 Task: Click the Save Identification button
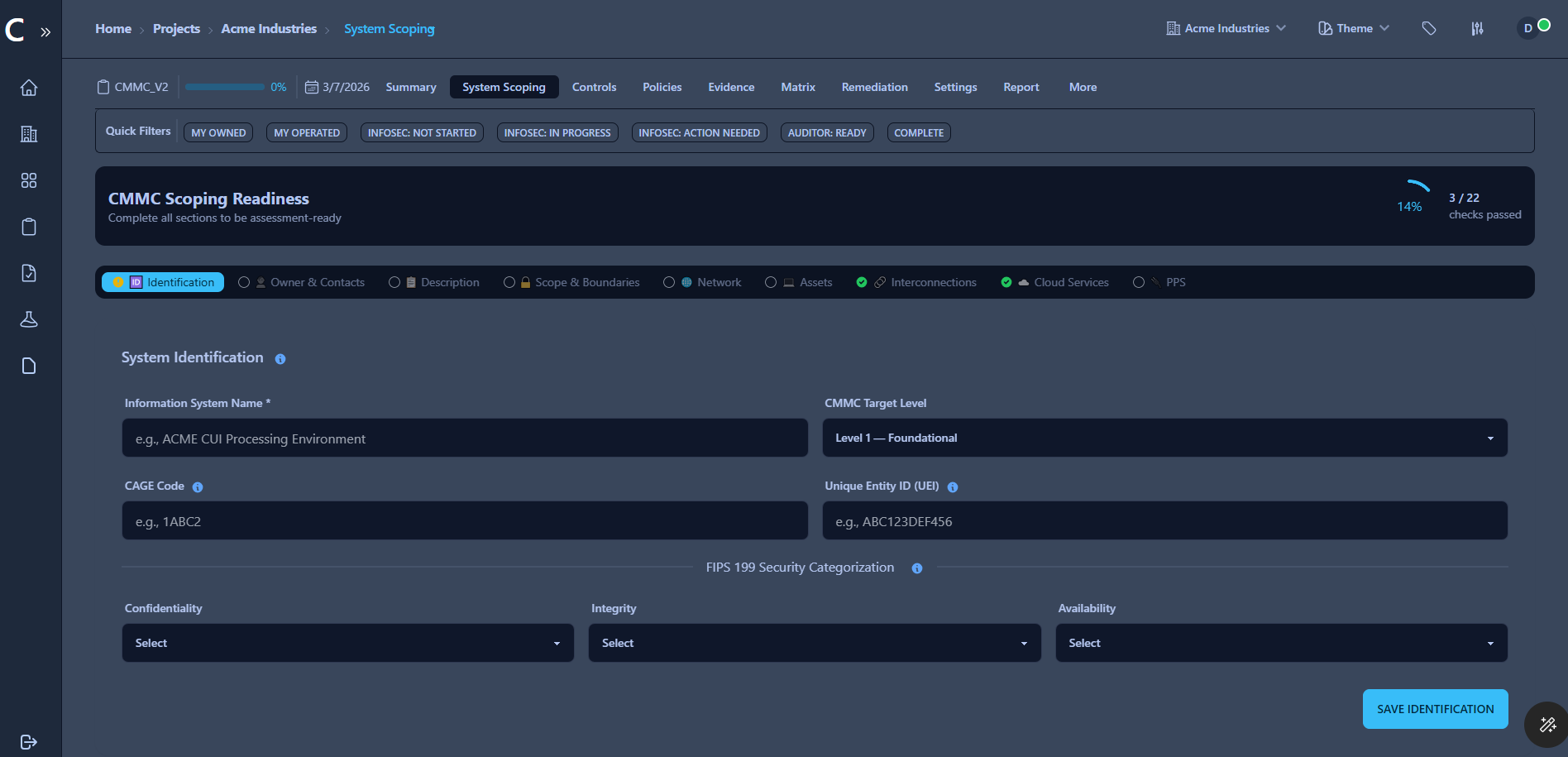[x=1435, y=709]
